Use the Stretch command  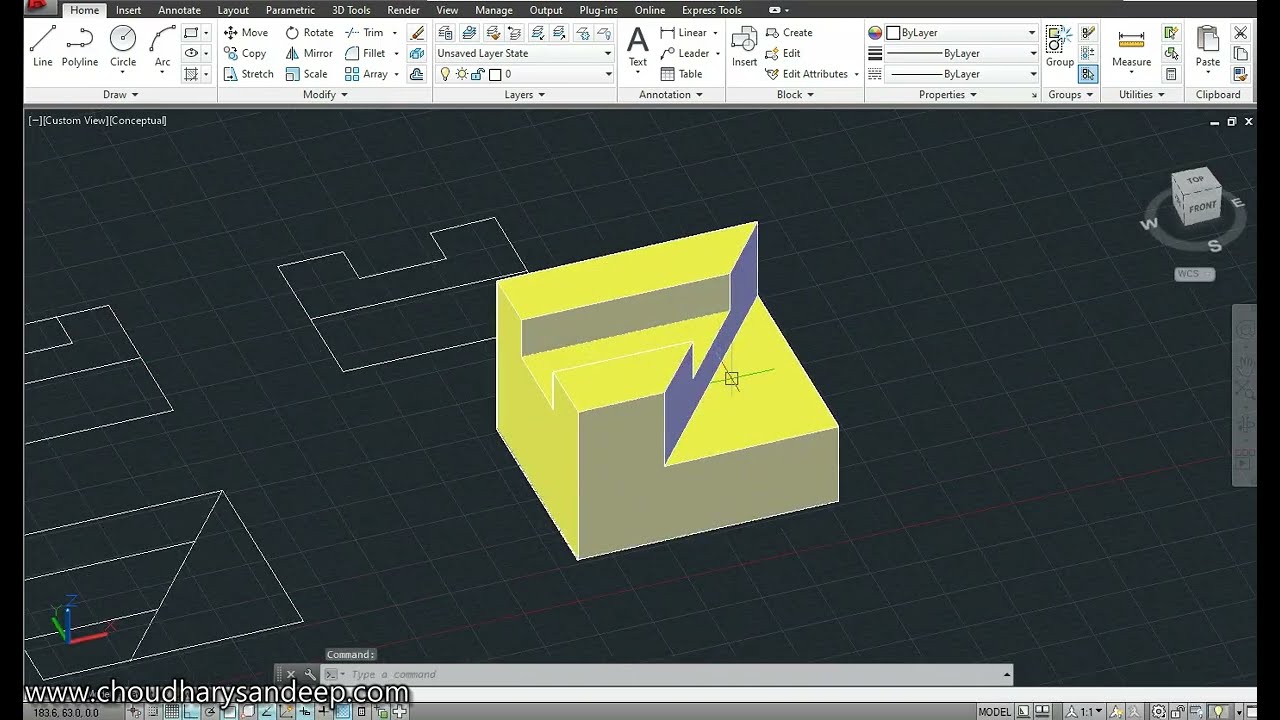248,74
